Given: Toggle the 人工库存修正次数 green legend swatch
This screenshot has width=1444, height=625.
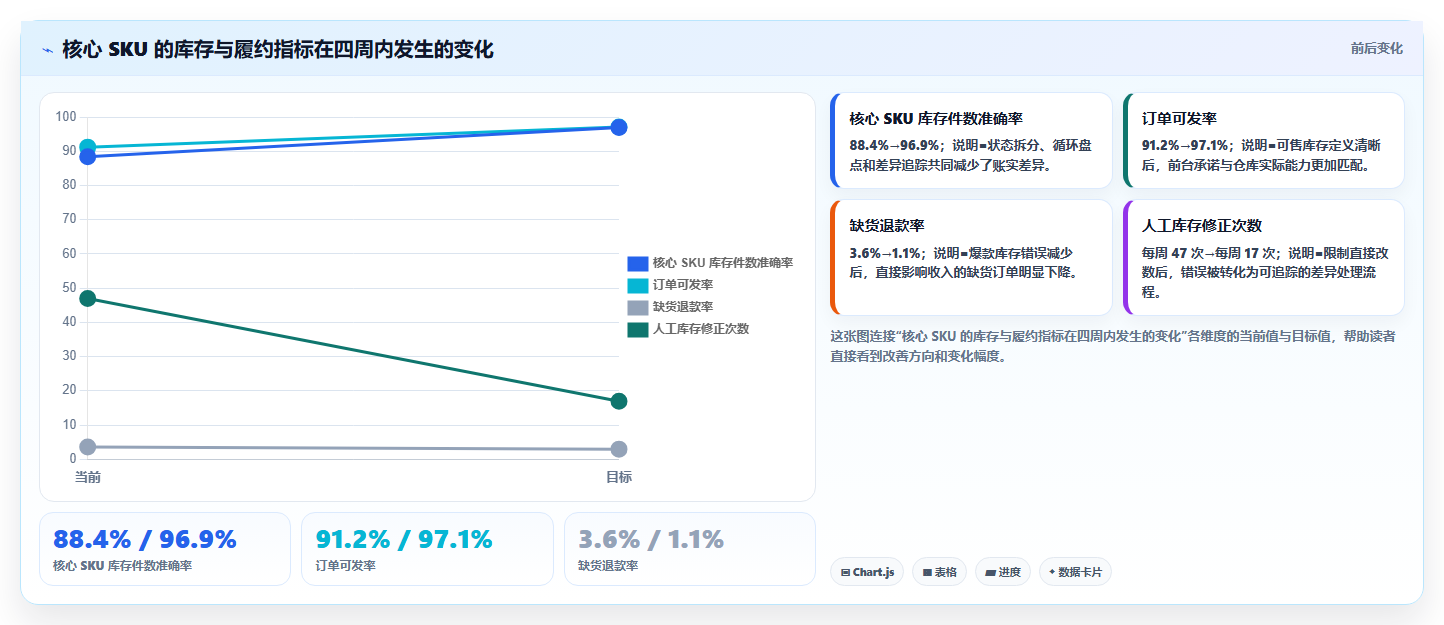Looking at the screenshot, I should pos(638,329).
